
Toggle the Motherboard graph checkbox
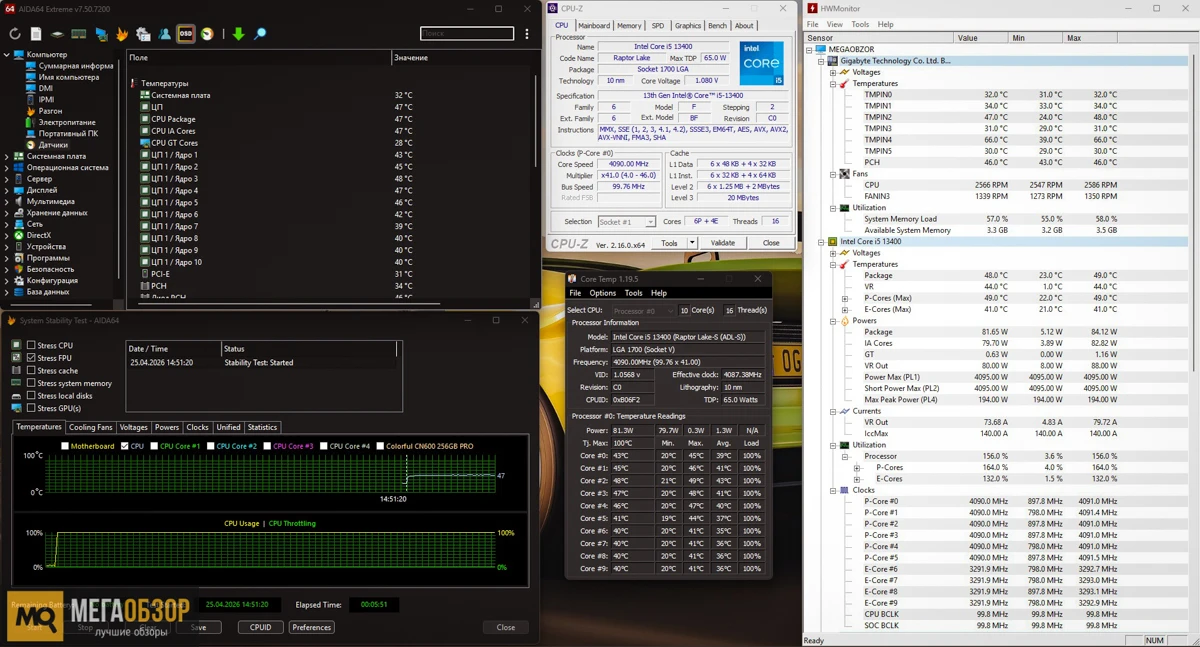pos(65,446)
